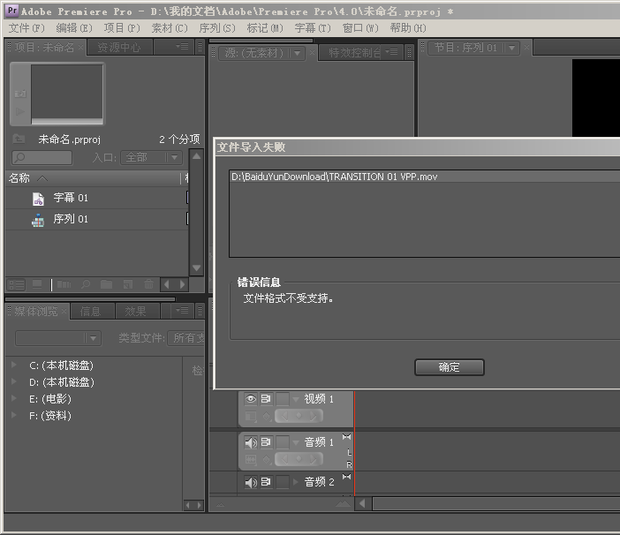
Task: Expand the D: (本机磁盘) drive
Action: (14, 382)
